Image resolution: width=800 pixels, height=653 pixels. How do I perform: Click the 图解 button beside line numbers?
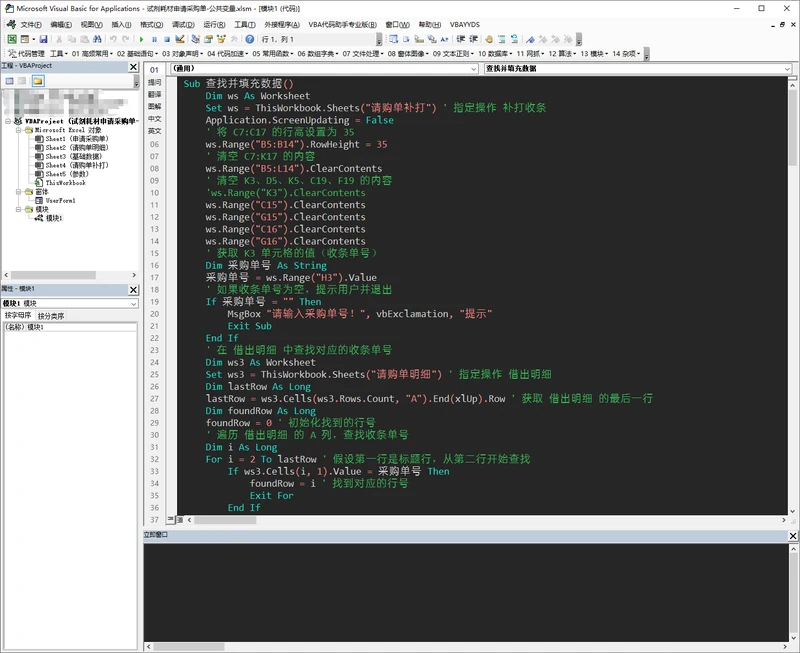click(155, 107)
